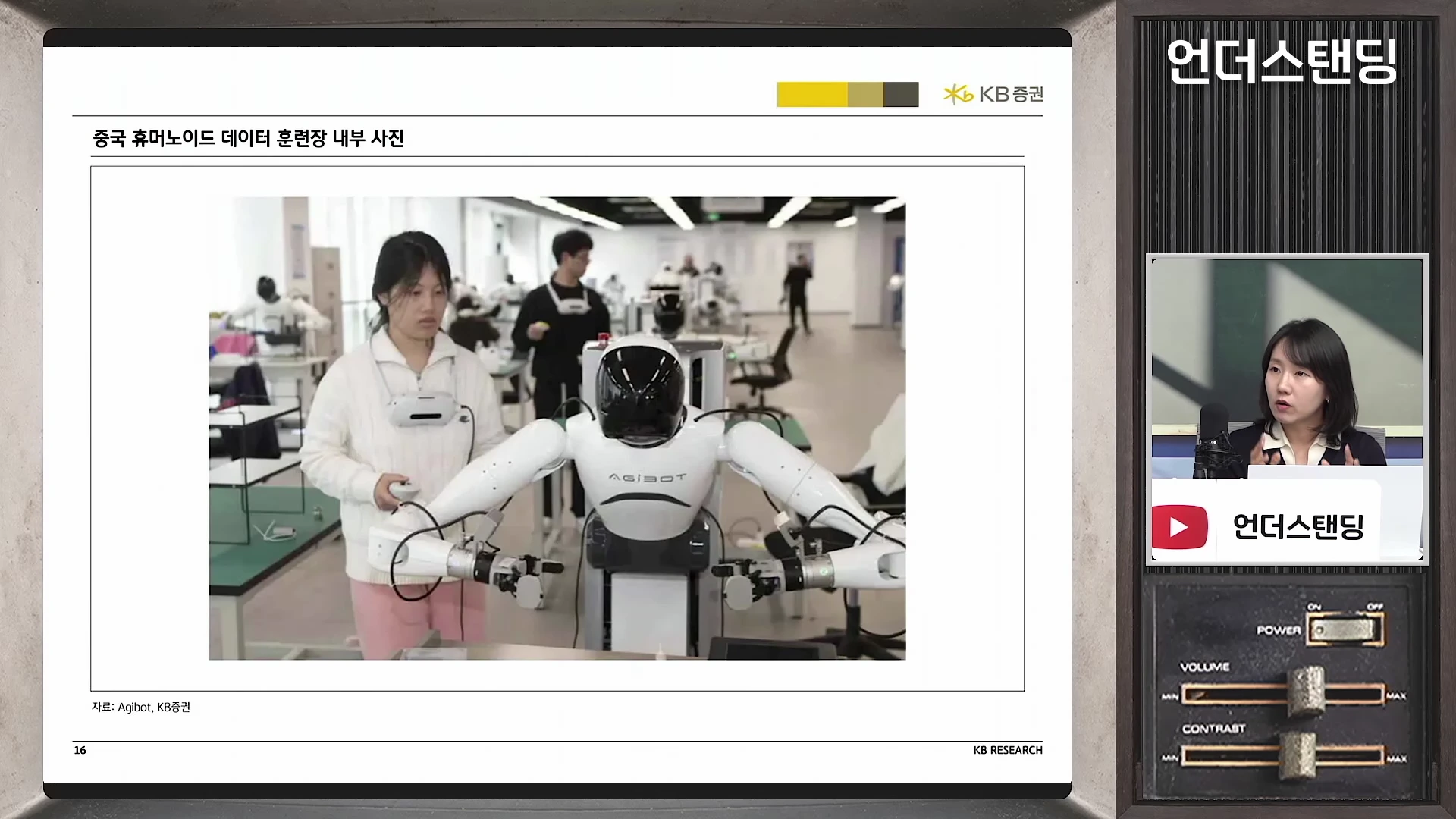The width and height of the screenshot is (1456, 819).
Task: Click the tan color block in the slide header
Action: 865,94
